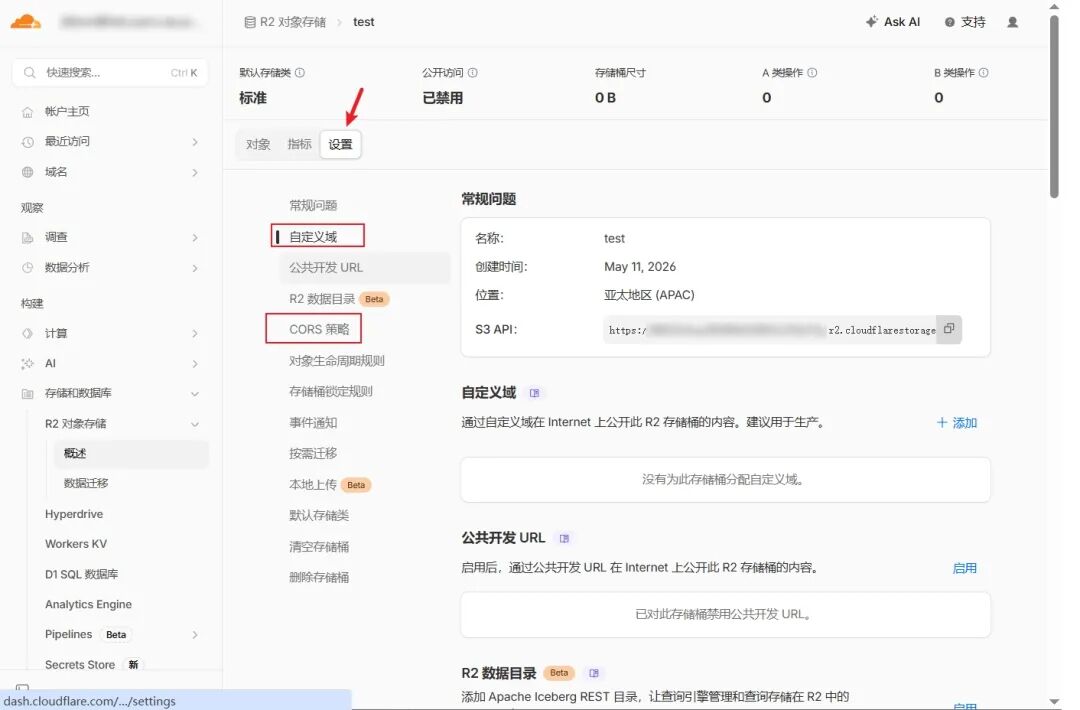Click 启用 for 公共开发 URL

tap(964, 568)
